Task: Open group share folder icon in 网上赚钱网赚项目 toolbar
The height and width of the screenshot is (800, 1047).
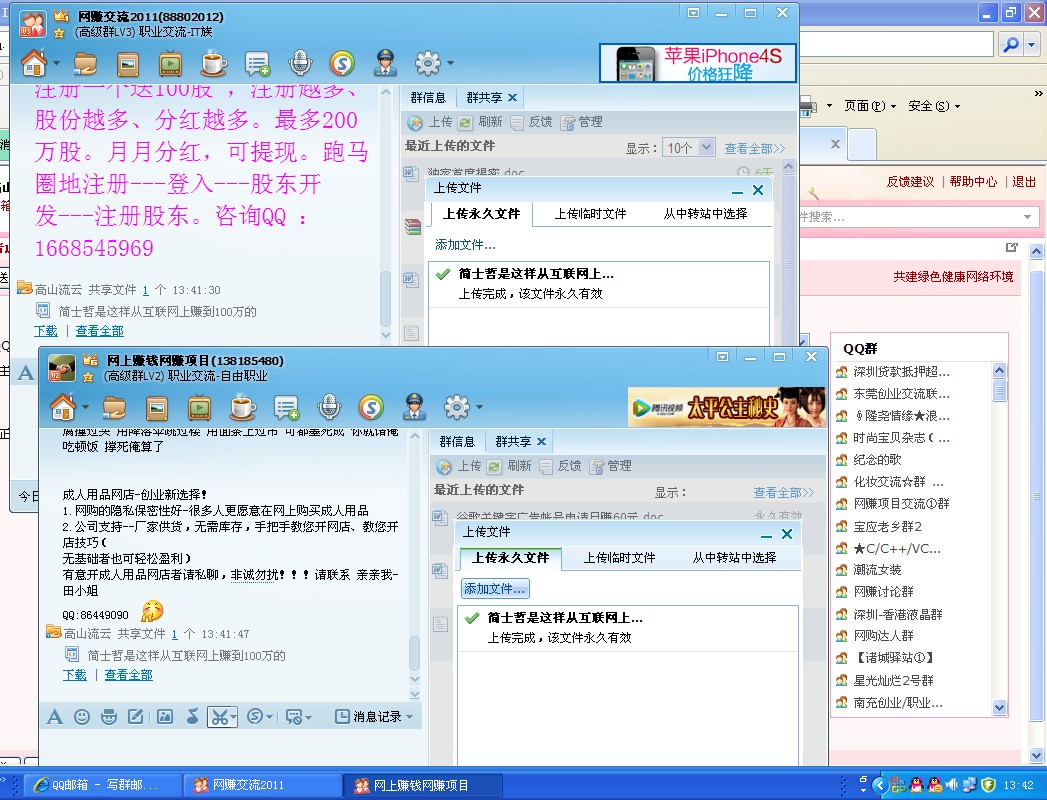Action: click(x=114, y=407)
